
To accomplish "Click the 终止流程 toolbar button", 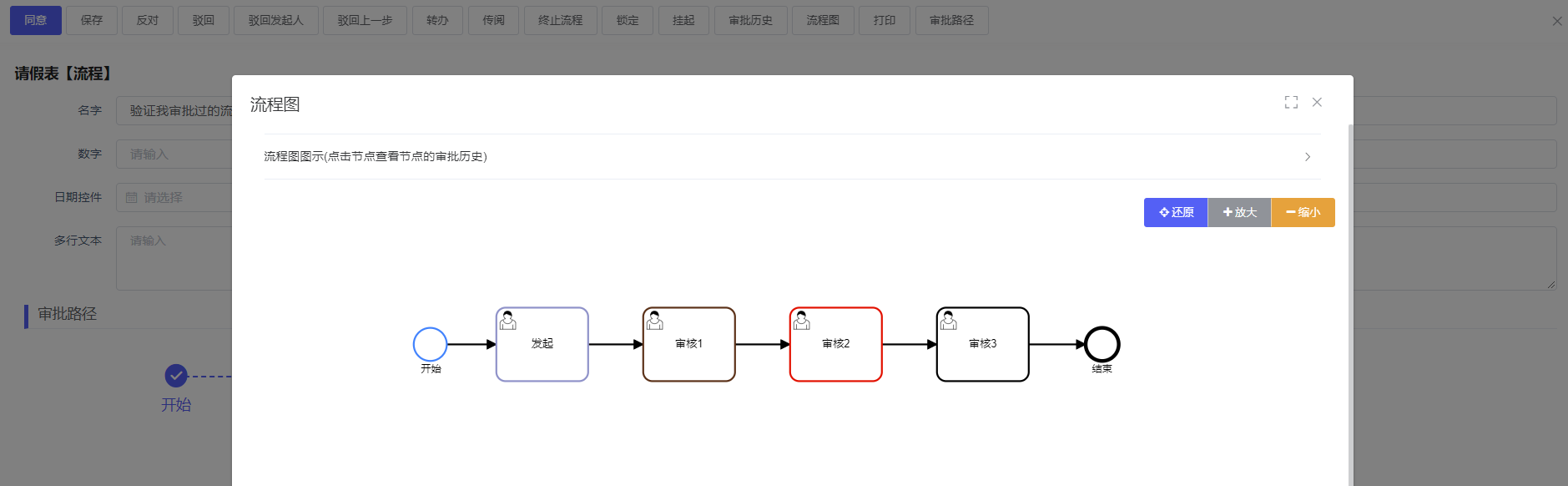I will pyautogui.click(x=560, y=20).
